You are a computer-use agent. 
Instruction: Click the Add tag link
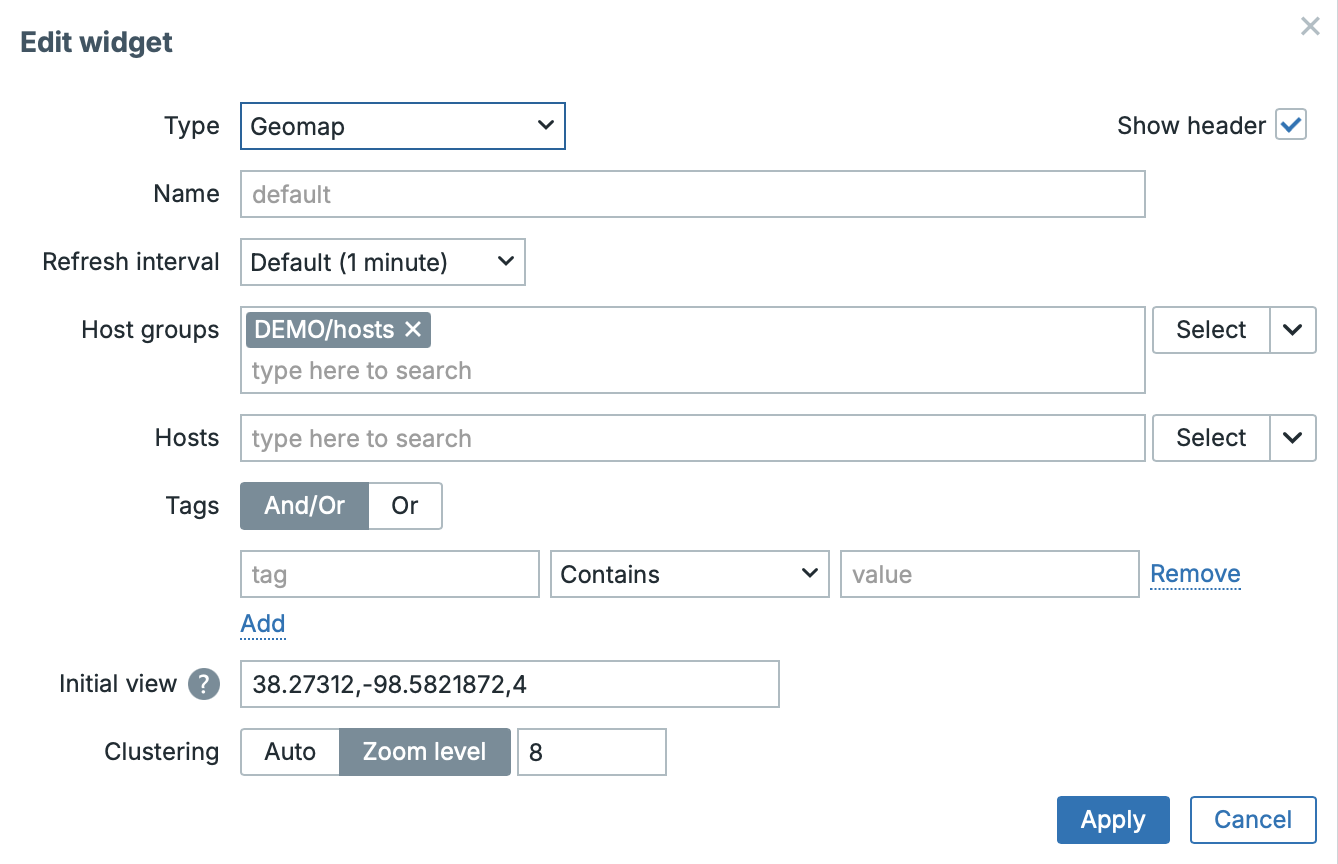[263, 624]
